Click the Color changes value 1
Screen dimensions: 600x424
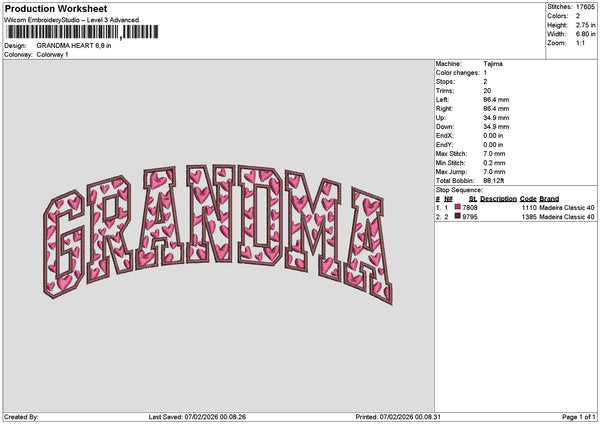click(x=485, y=73)
